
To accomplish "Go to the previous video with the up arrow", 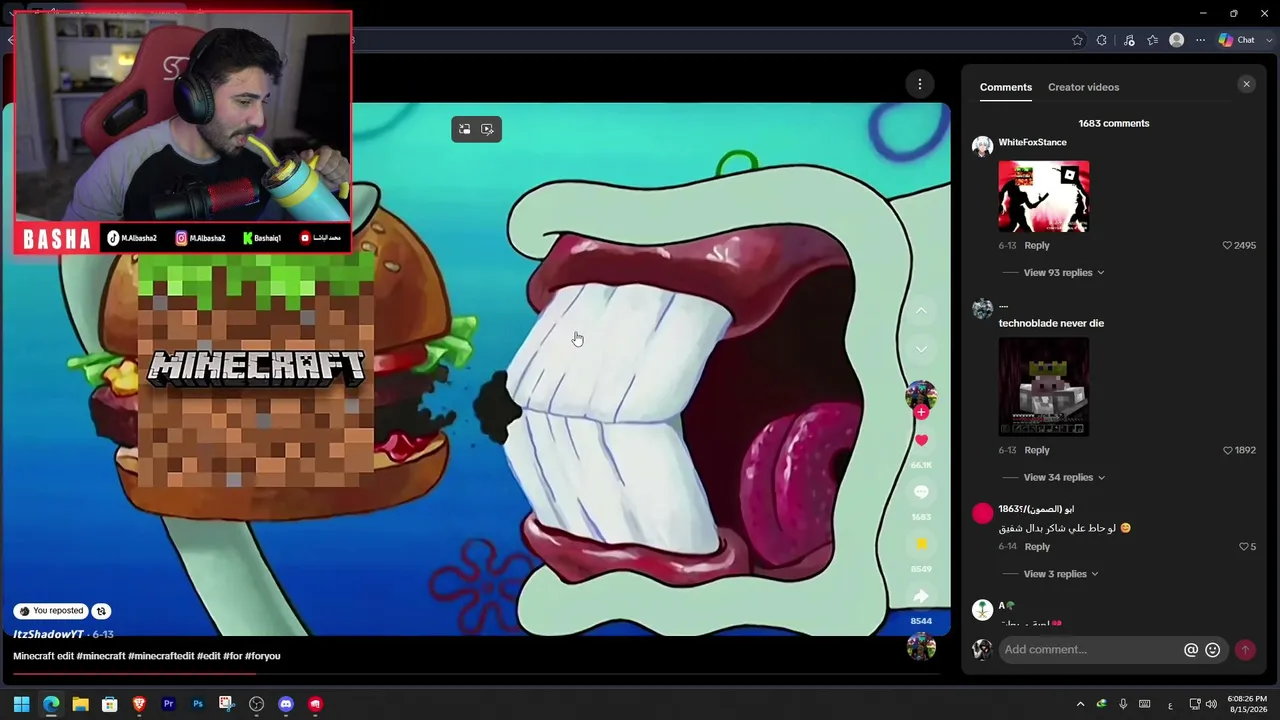I will 921,311.
